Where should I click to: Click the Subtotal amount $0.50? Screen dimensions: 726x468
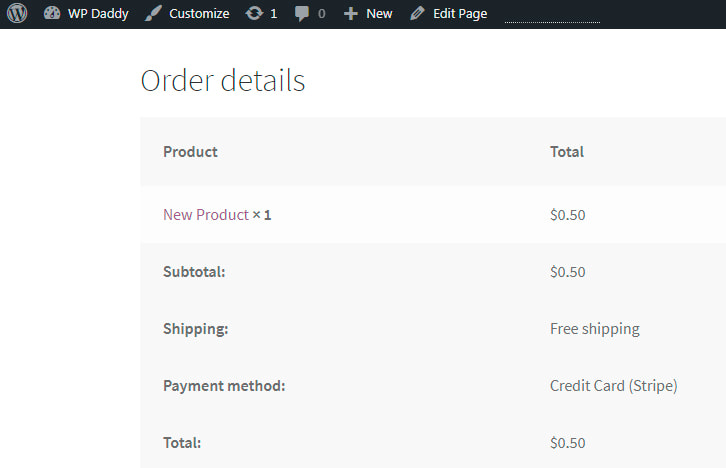pos(567,272)
